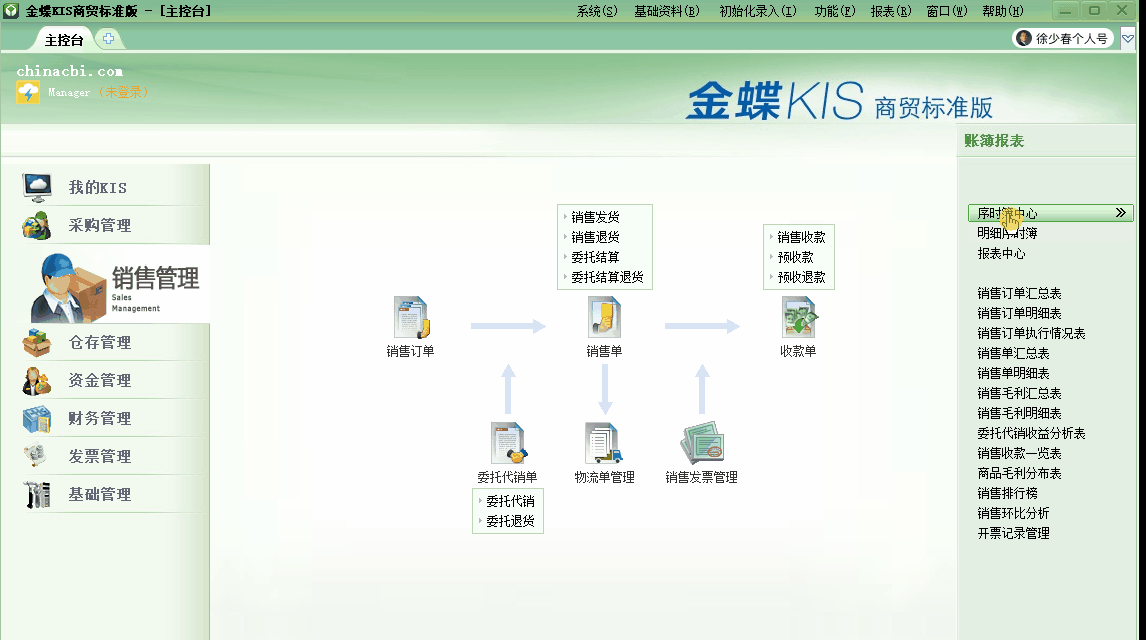Open the 资金管理 module icon
Image resolution: width=1146 pixels, height=640 pixels.
38,379
